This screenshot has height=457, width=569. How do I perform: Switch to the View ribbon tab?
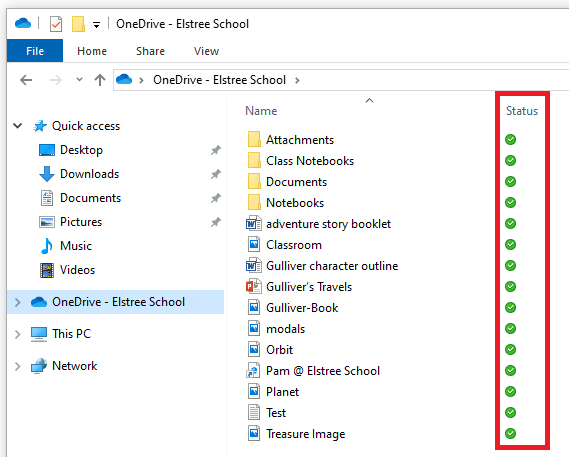(x=206, y=51)
